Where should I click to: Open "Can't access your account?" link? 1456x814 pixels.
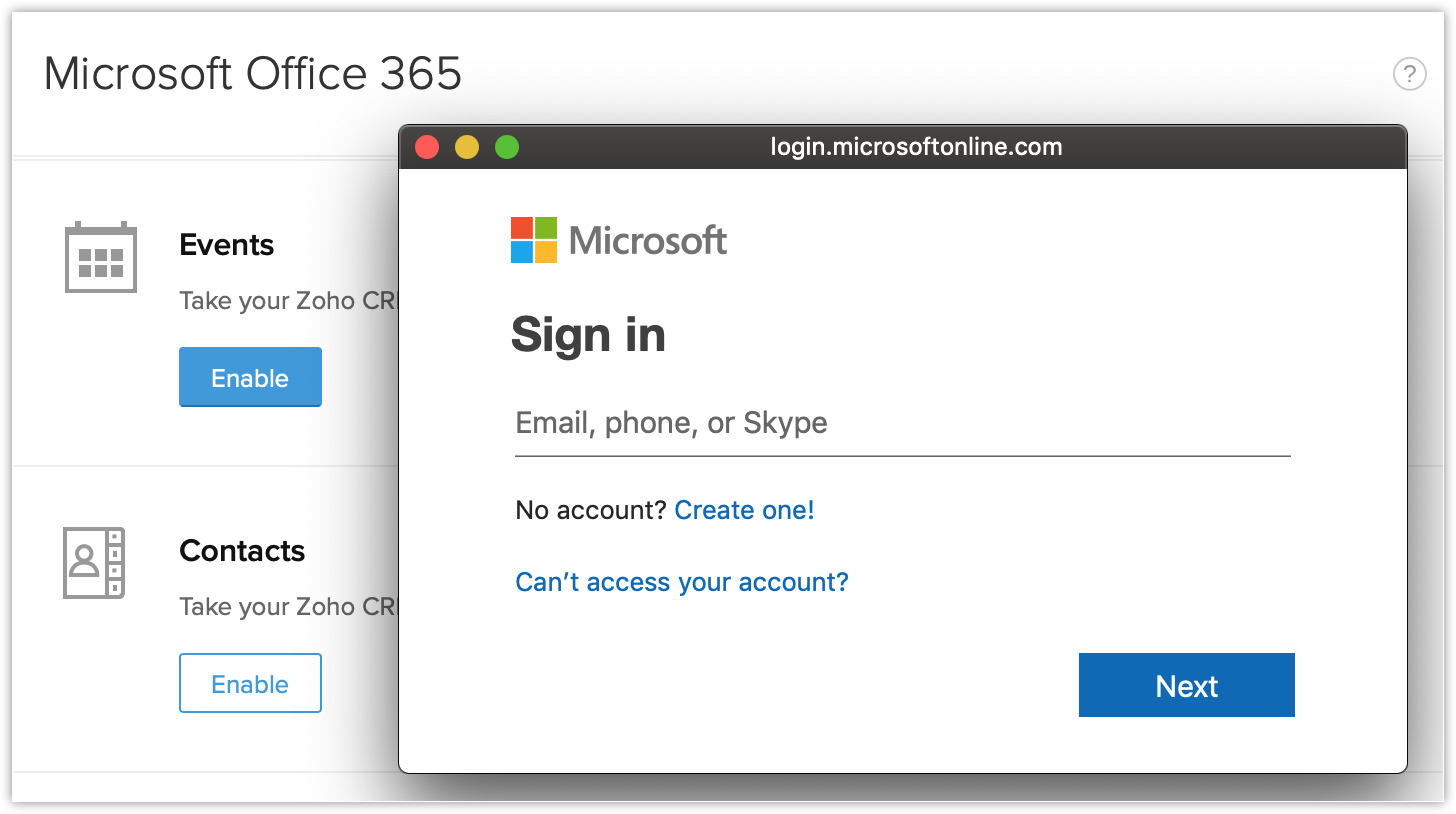click(681, 582)
